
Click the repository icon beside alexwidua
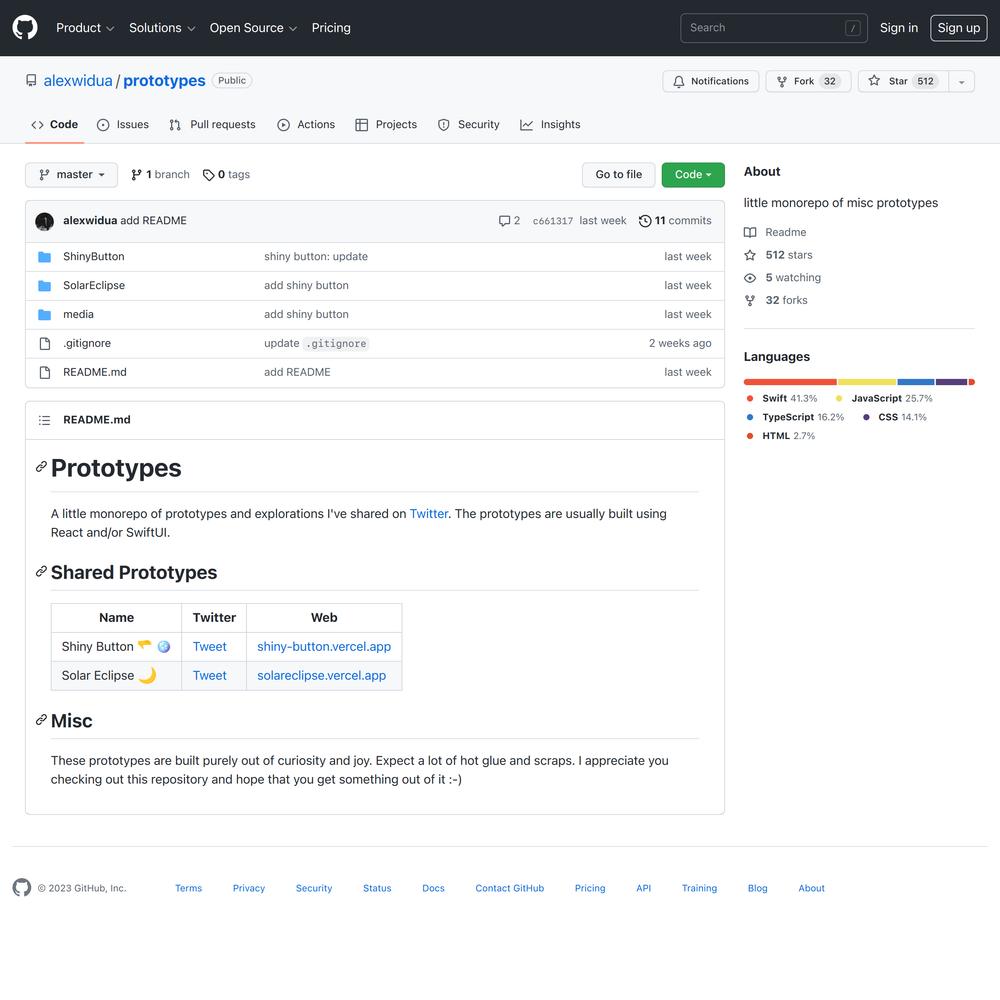[31, 80]
